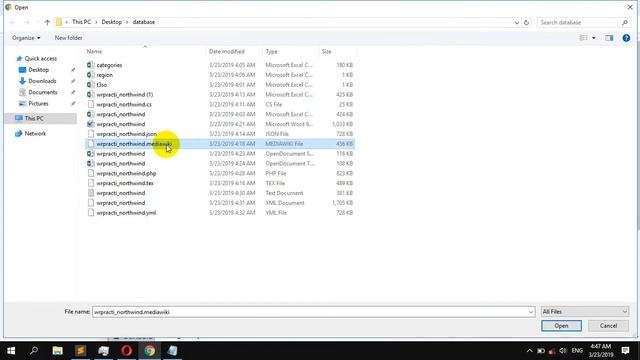Expand the File name history dropdown
This screenshot has height=360, width=640.
[x=531, y=312]
